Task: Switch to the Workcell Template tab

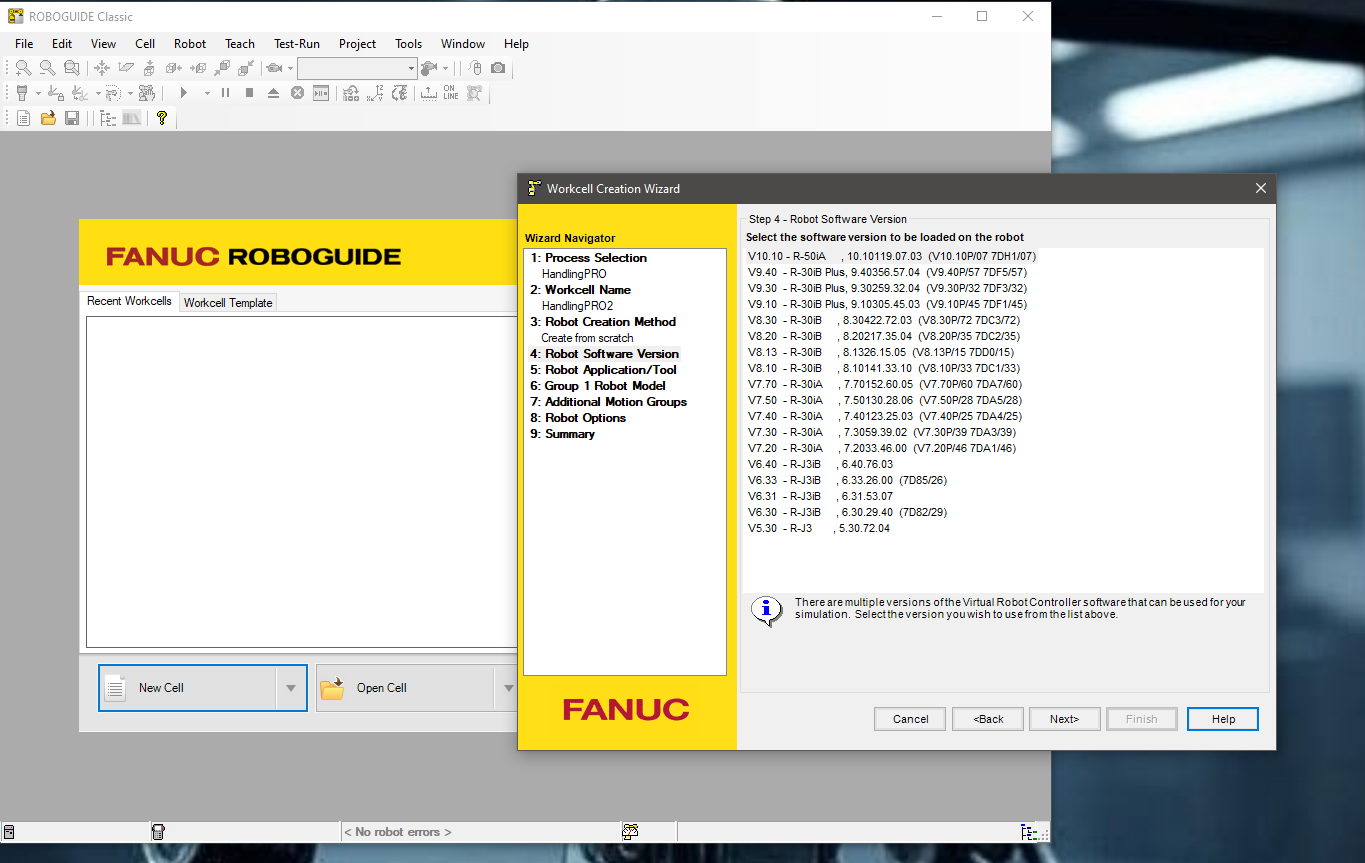Action: 228,303
